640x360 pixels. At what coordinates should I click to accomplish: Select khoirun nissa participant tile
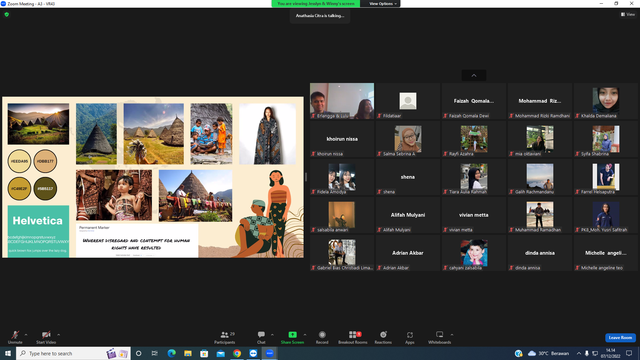coord(342,139)
